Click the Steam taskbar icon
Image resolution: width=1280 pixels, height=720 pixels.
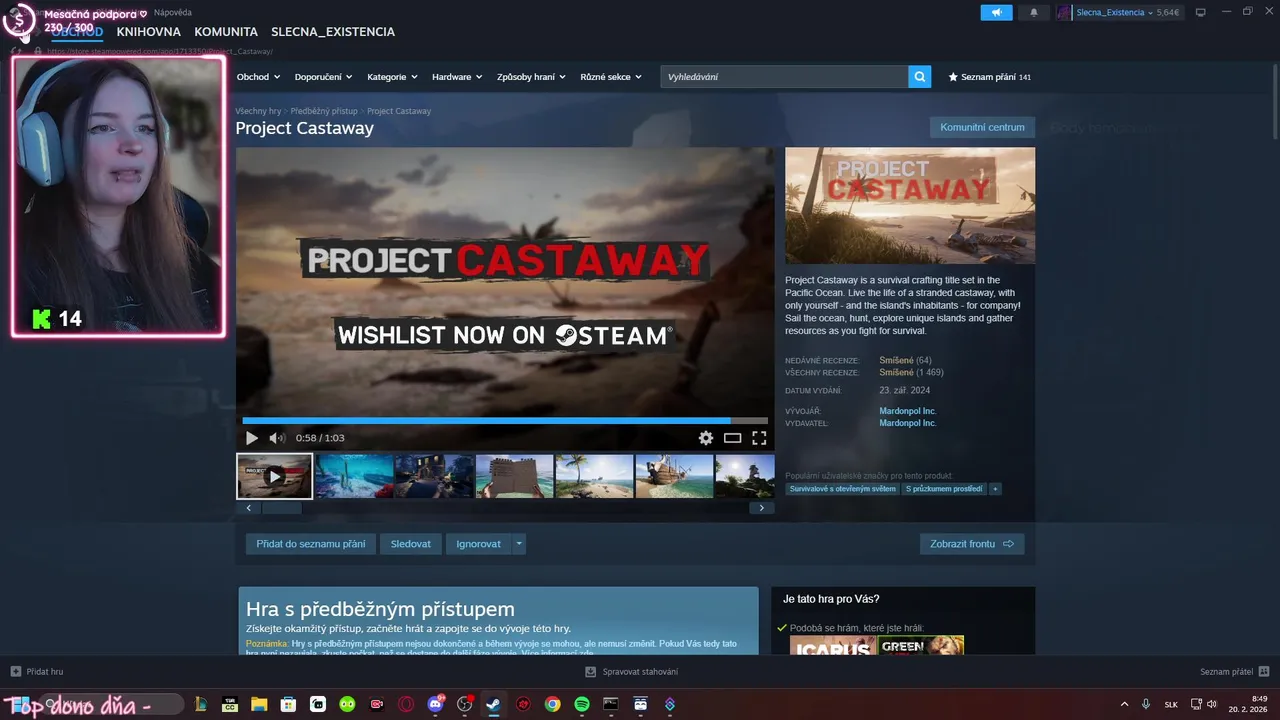[493, 704]
